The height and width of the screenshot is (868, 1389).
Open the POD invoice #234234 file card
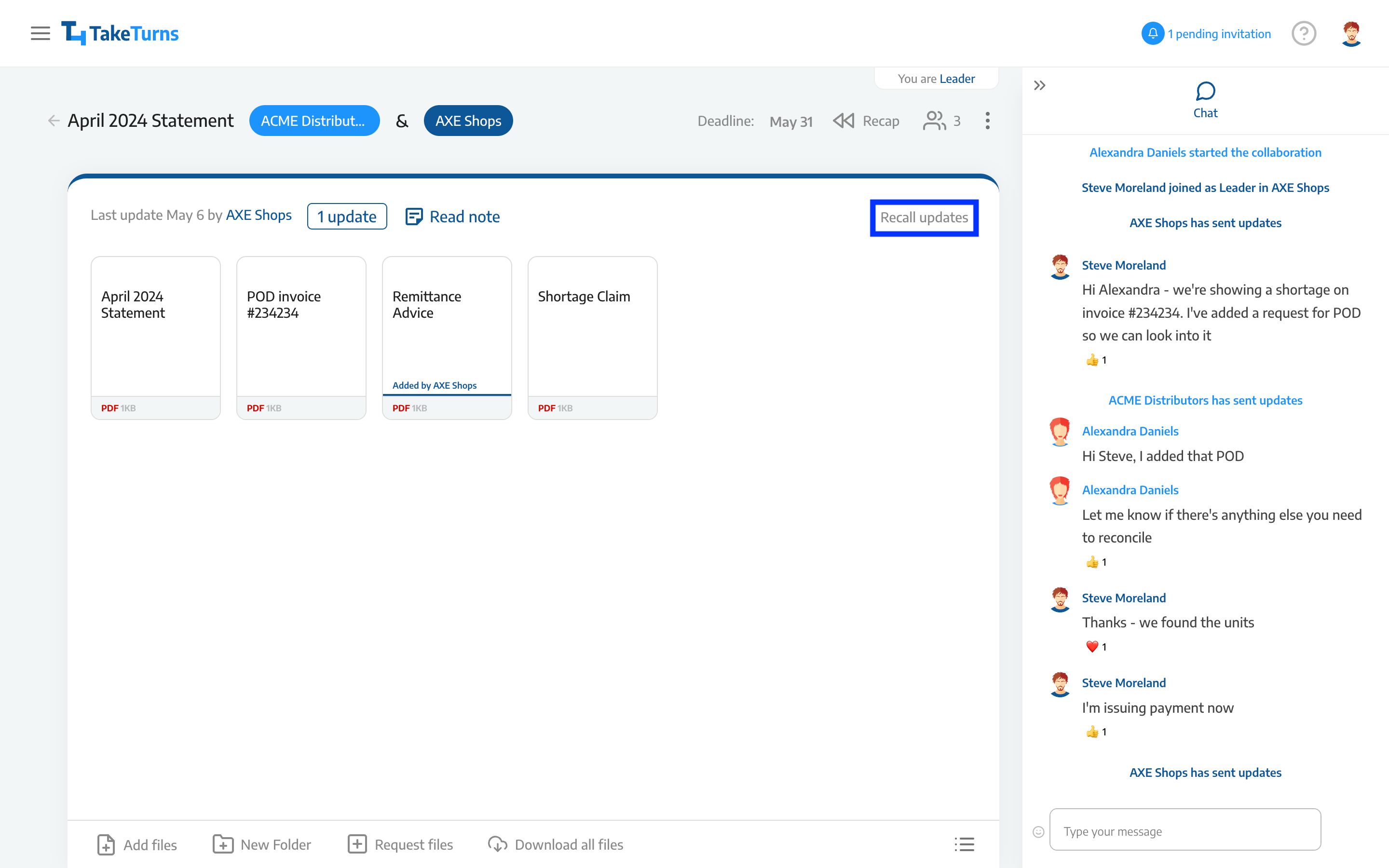[301, 338]
